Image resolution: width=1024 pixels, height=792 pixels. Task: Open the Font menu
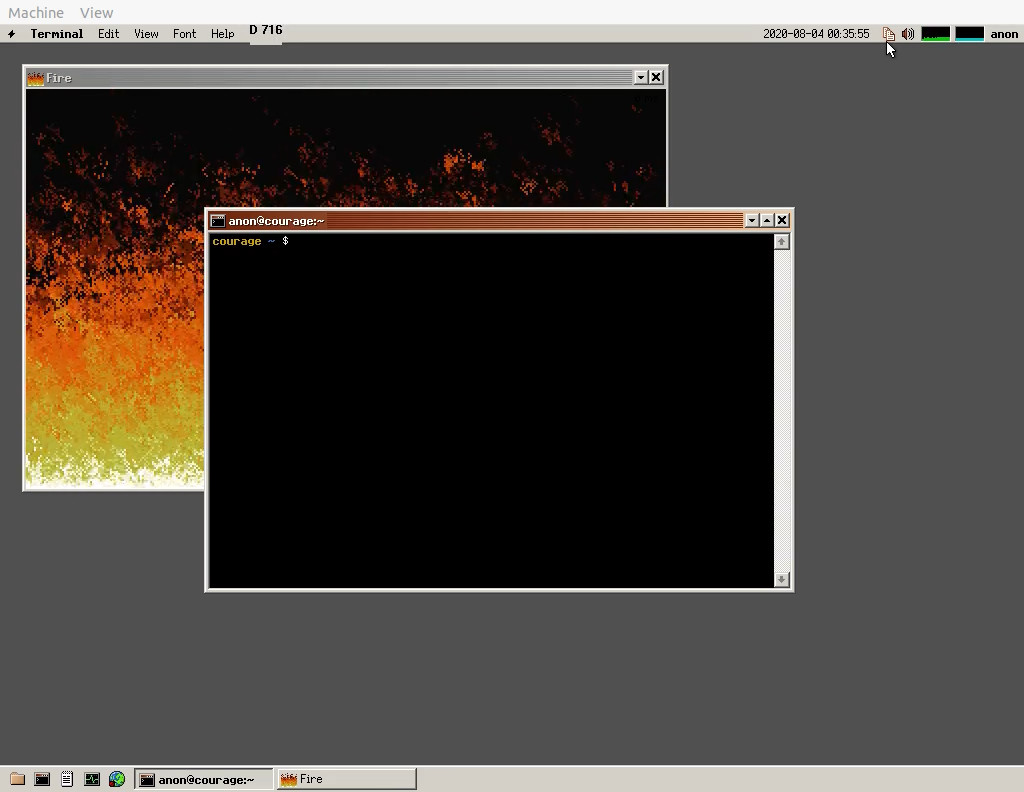click(x=184, y=34)
